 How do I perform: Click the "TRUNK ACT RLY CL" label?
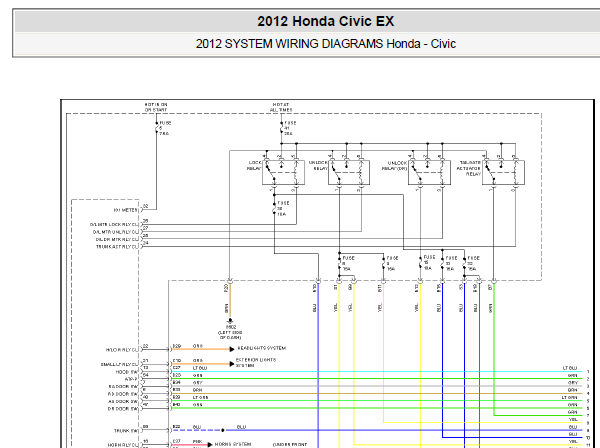tap(117, 247)
